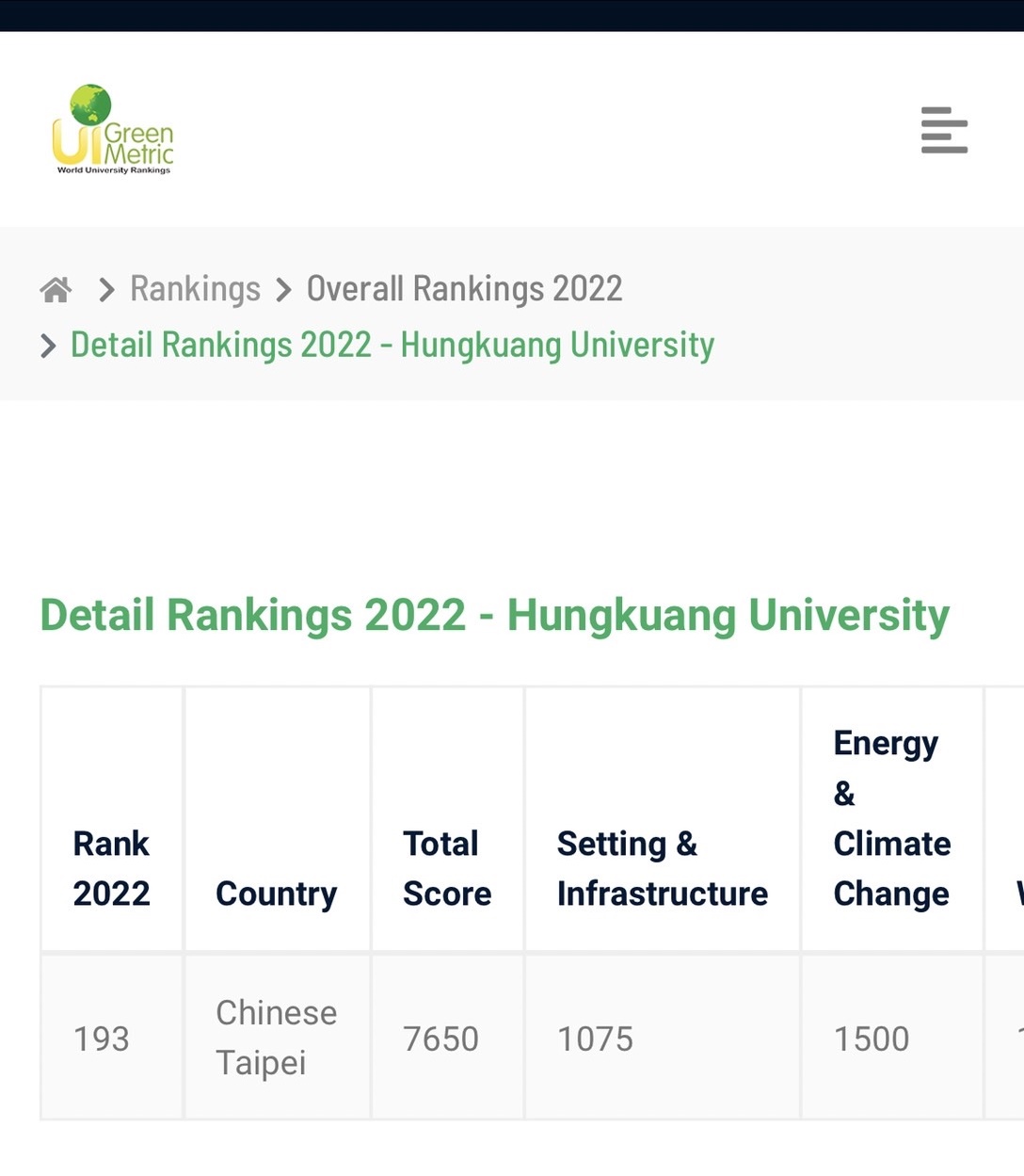Select the infrastructure score 1075
The image size is (1024, 1176).
point(595,1039)
